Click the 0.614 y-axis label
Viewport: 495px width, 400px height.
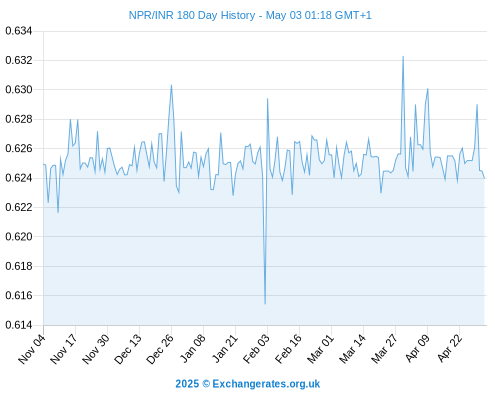[x=19, y=325]
